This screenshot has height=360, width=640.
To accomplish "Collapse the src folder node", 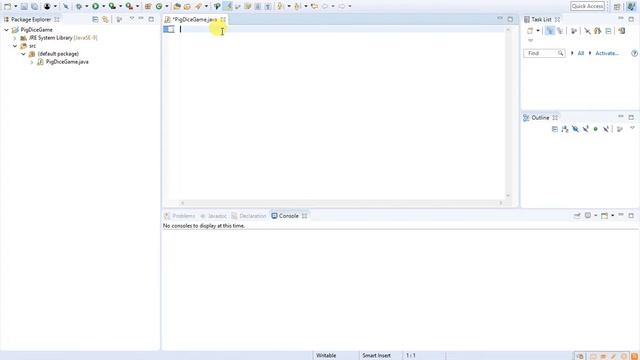I will 15,46.
